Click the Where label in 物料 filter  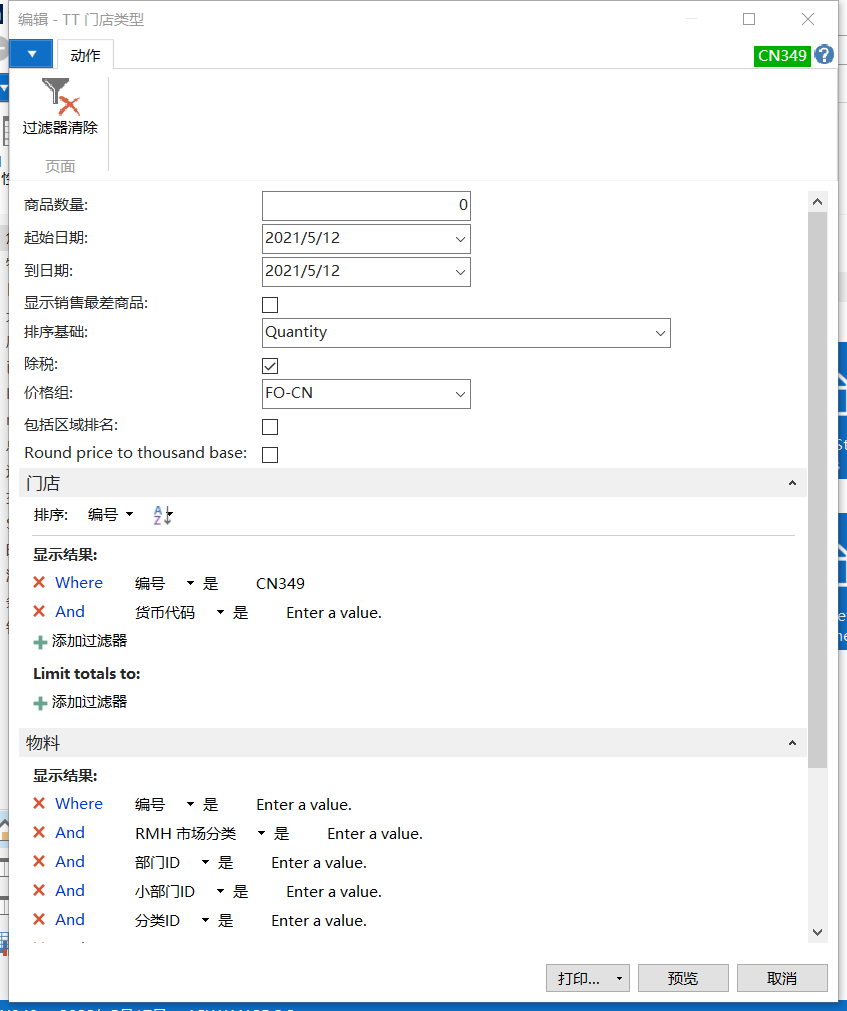coord(79,803)
